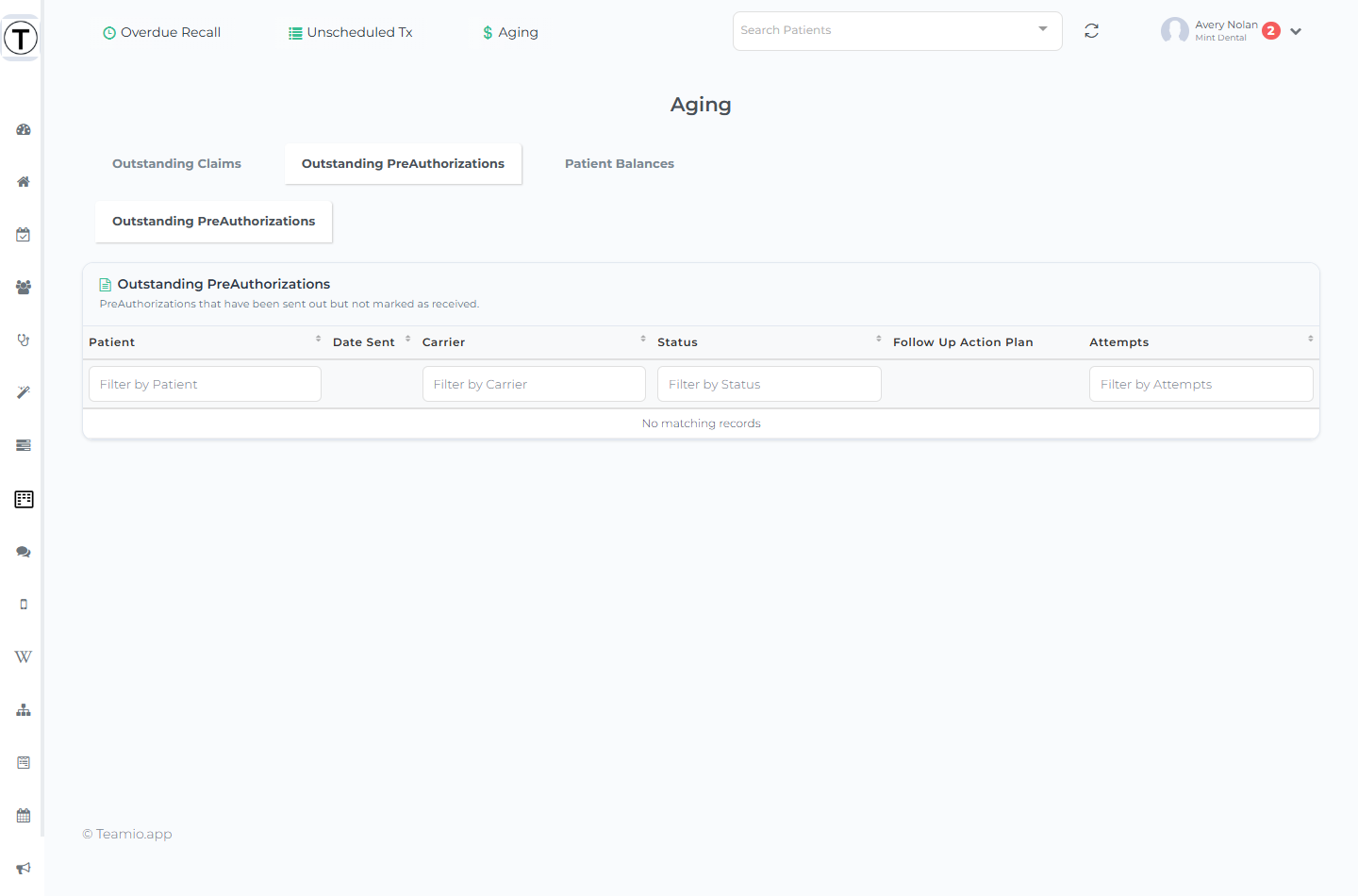The height and width of the screenshot is (896, 1358).
Task: Open the Unscheduled Tx link
Action: (351, 32)
